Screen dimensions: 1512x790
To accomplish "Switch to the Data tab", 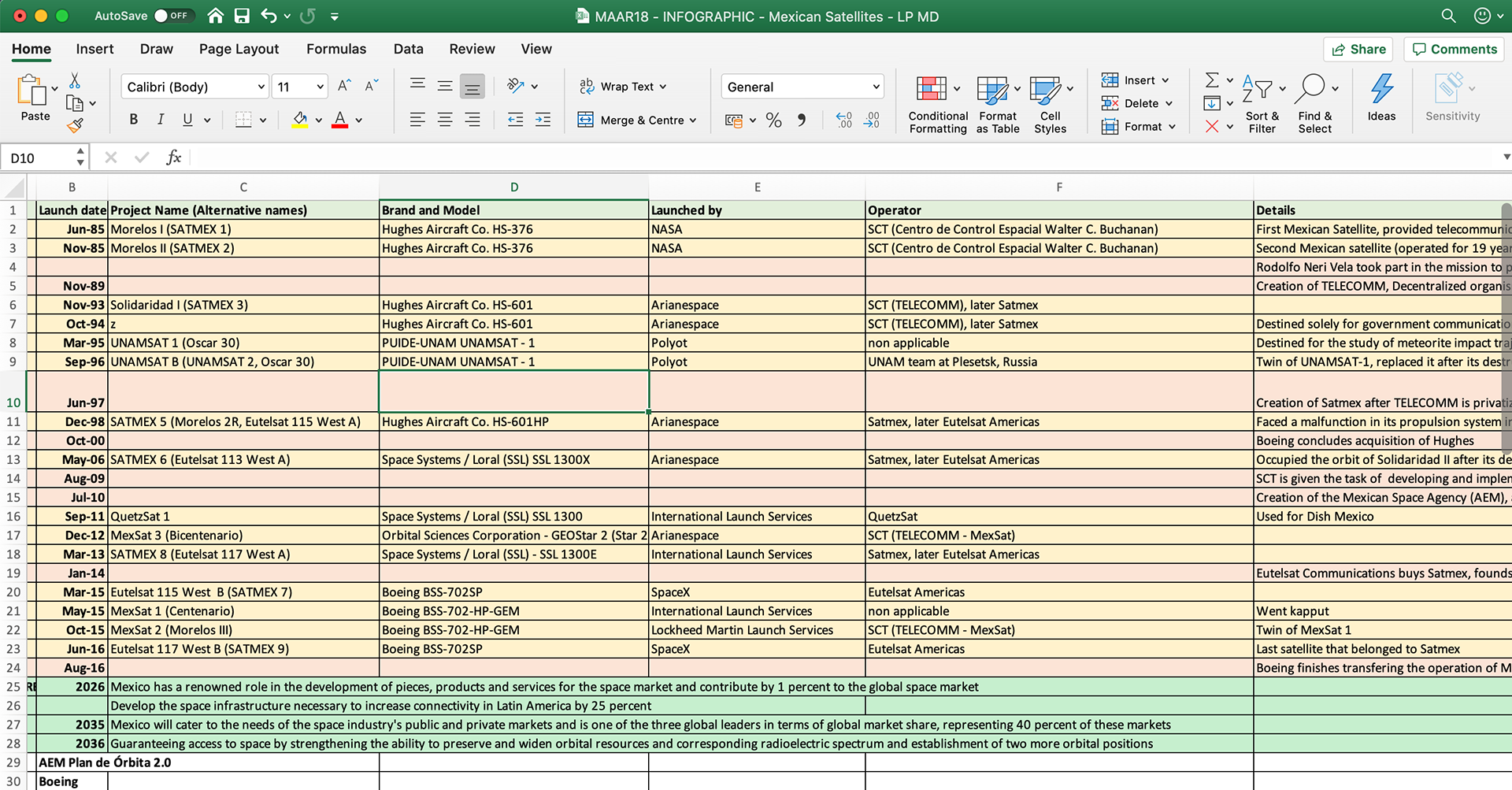I will pos(408,49).
